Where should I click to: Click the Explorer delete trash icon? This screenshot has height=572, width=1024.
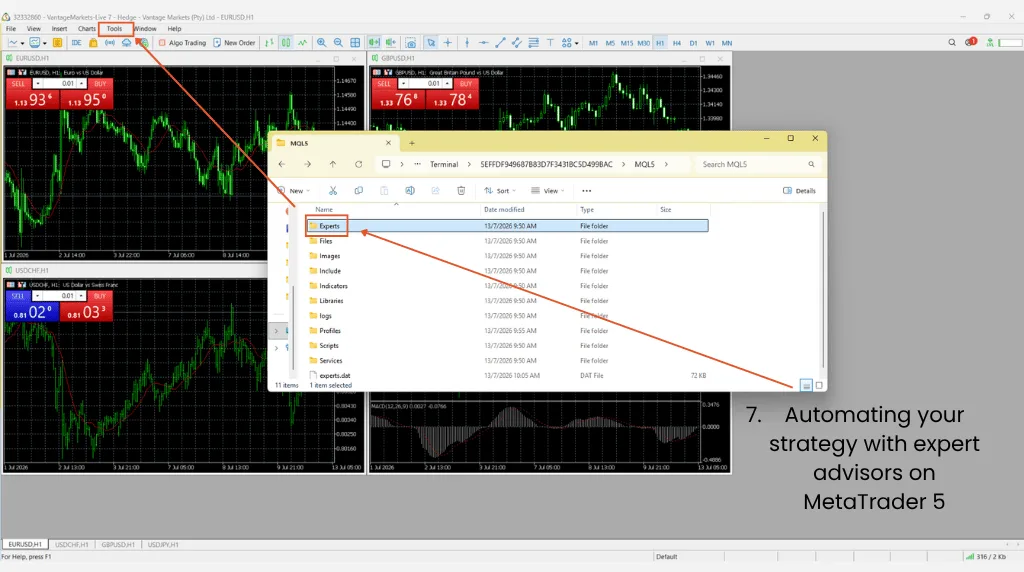click(x=461, y=191)
